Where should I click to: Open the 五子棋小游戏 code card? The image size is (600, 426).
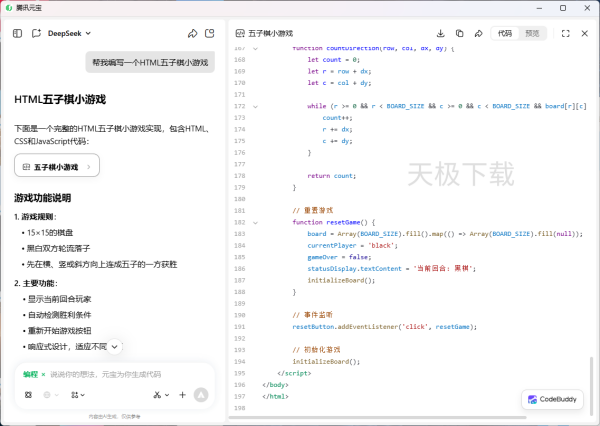63,167
